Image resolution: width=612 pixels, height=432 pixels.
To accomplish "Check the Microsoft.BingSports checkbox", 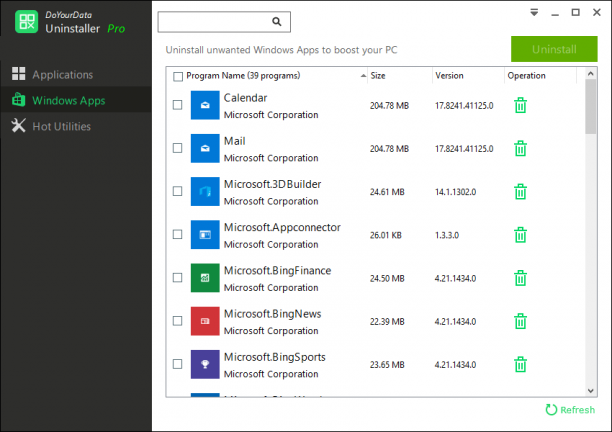I will (178, 364).
